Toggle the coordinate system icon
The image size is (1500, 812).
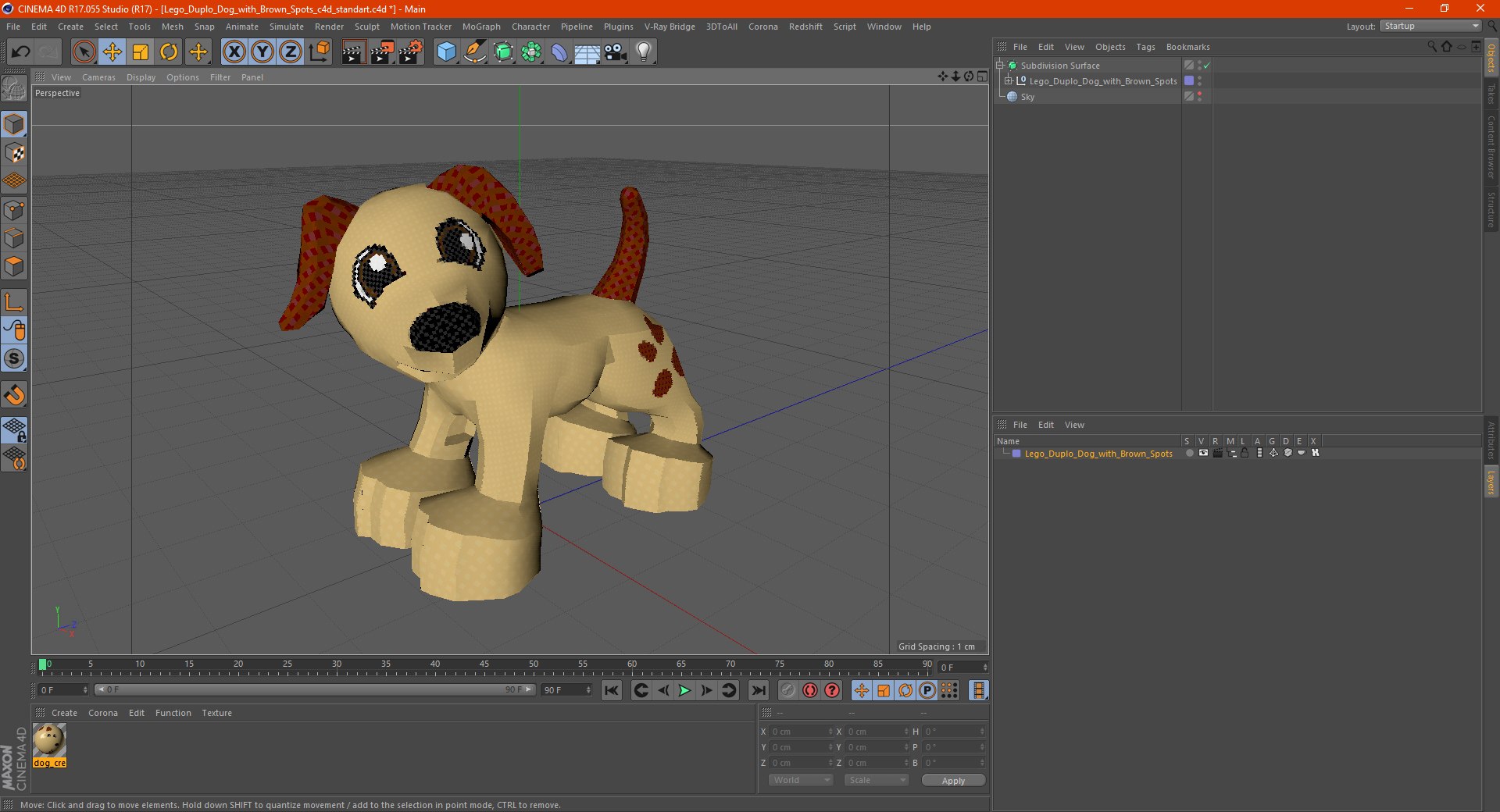click(320, 52)
